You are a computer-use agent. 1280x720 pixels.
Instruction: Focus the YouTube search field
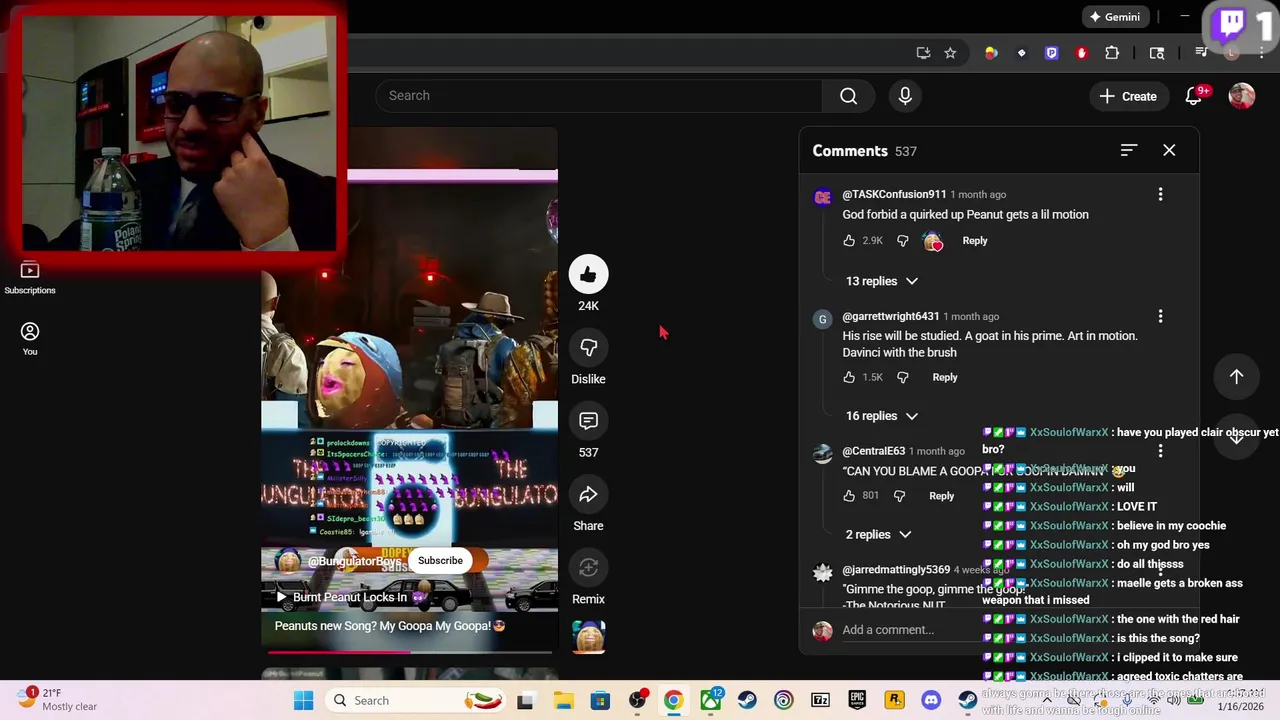click(599, 96)
